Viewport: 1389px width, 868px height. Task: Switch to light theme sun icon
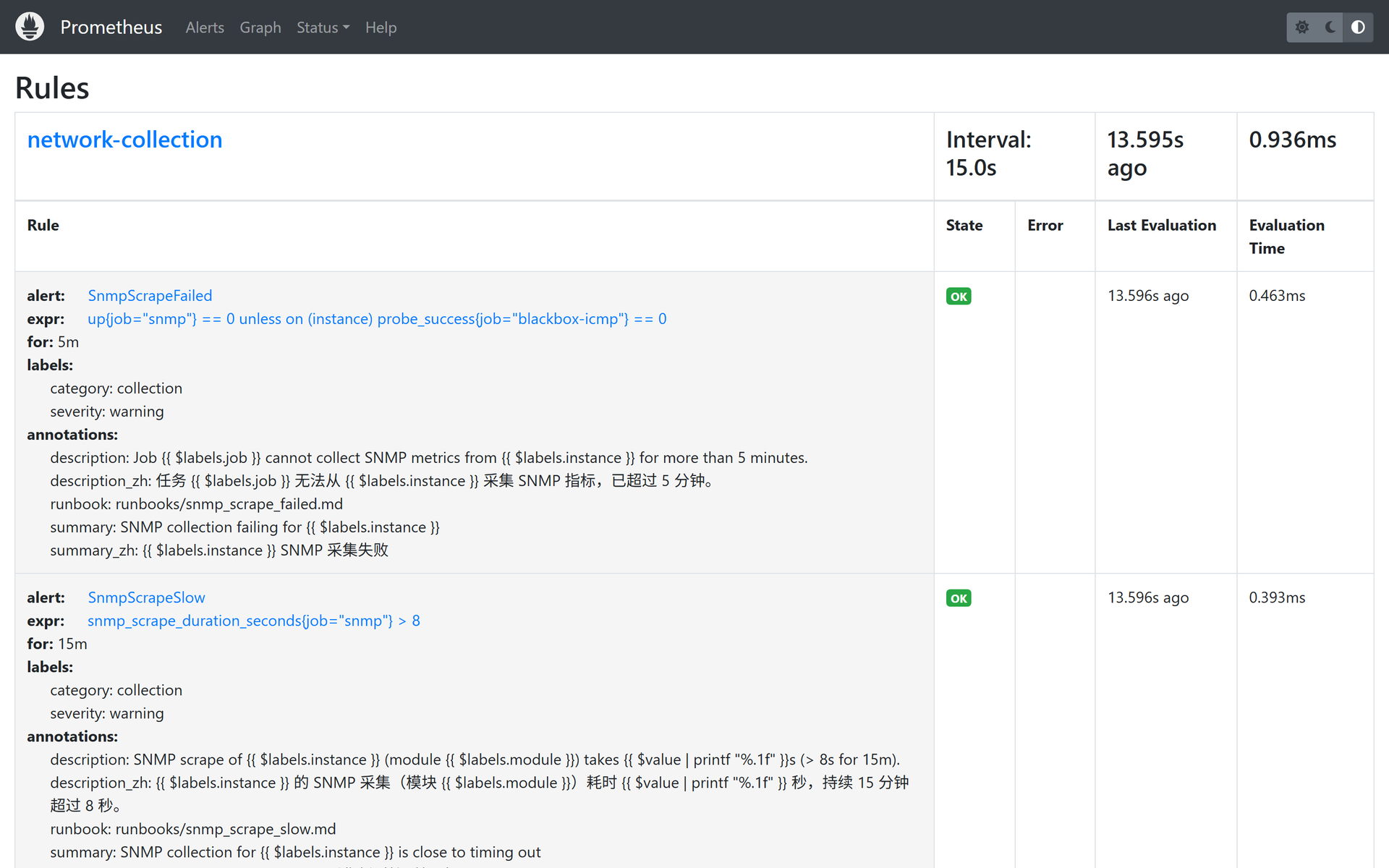tap(1301, 27)
